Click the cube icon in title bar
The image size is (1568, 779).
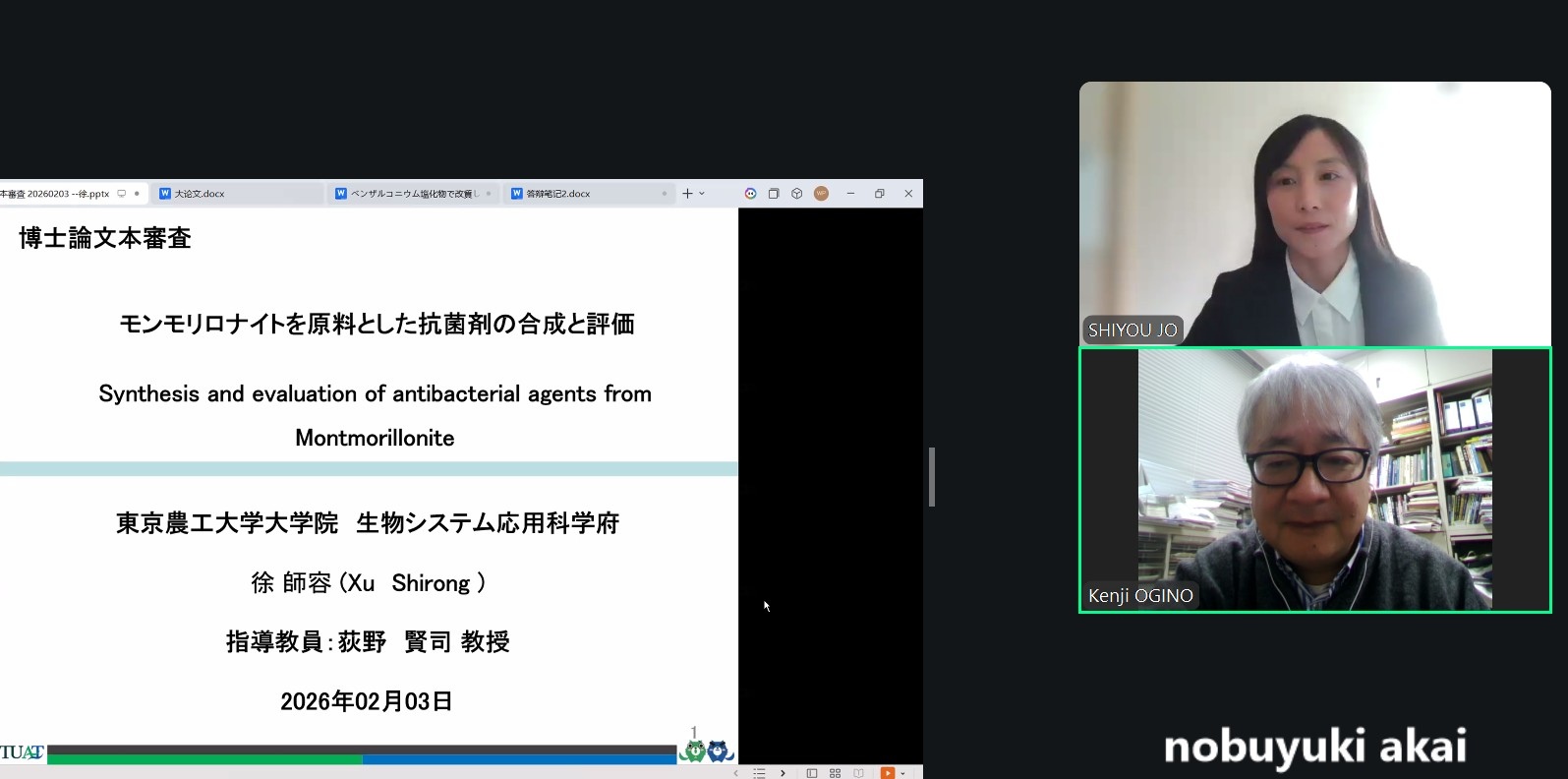click(x=797, y=194)
